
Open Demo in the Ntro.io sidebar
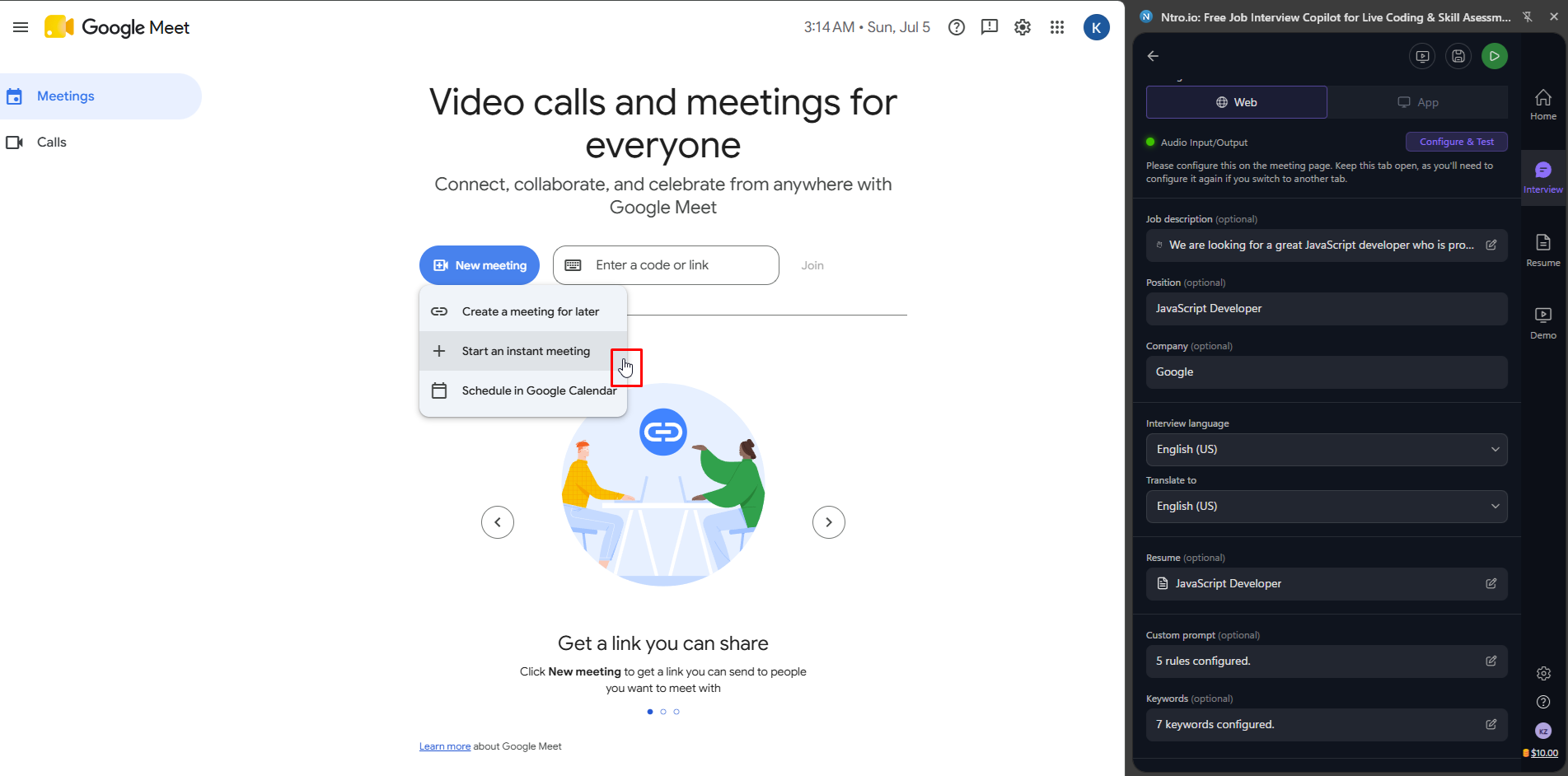[1543, 323]
